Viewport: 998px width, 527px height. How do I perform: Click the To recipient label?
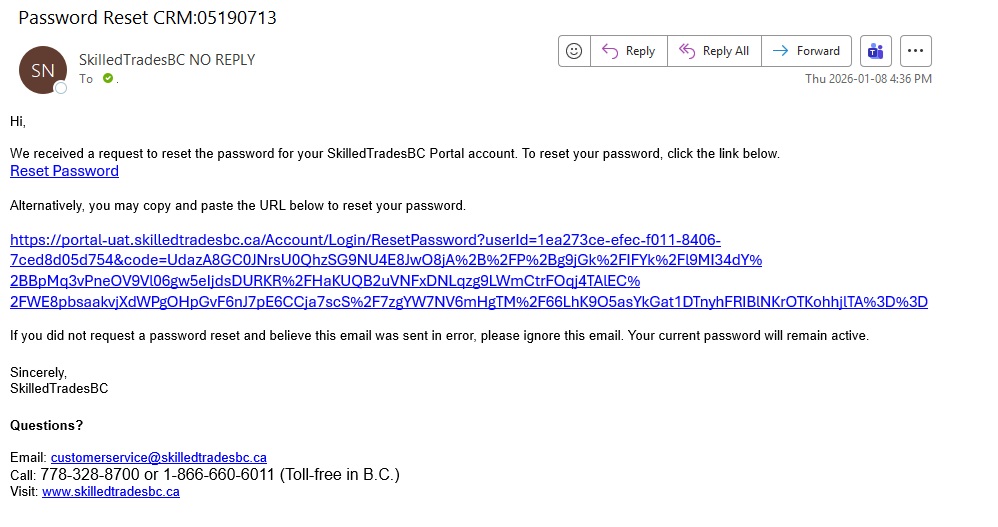(86, 79)
